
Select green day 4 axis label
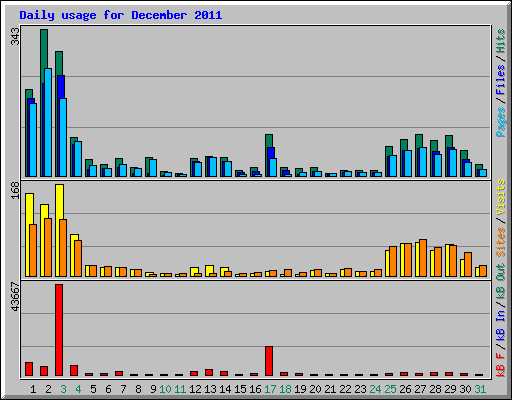coord(78,389)
